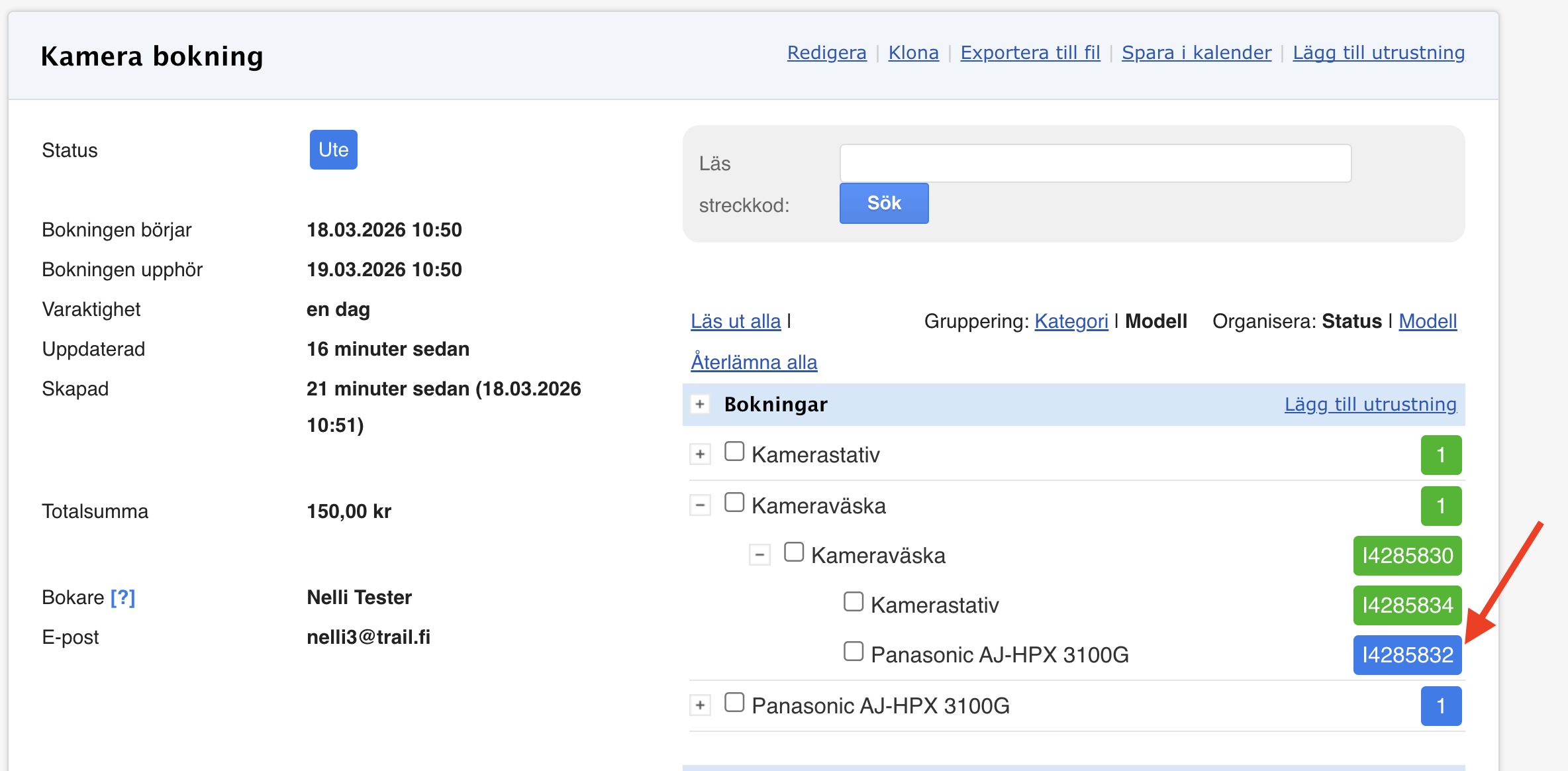
Task: Click the help [?] icon beside Bokare
Action: [x=122, y=597]
